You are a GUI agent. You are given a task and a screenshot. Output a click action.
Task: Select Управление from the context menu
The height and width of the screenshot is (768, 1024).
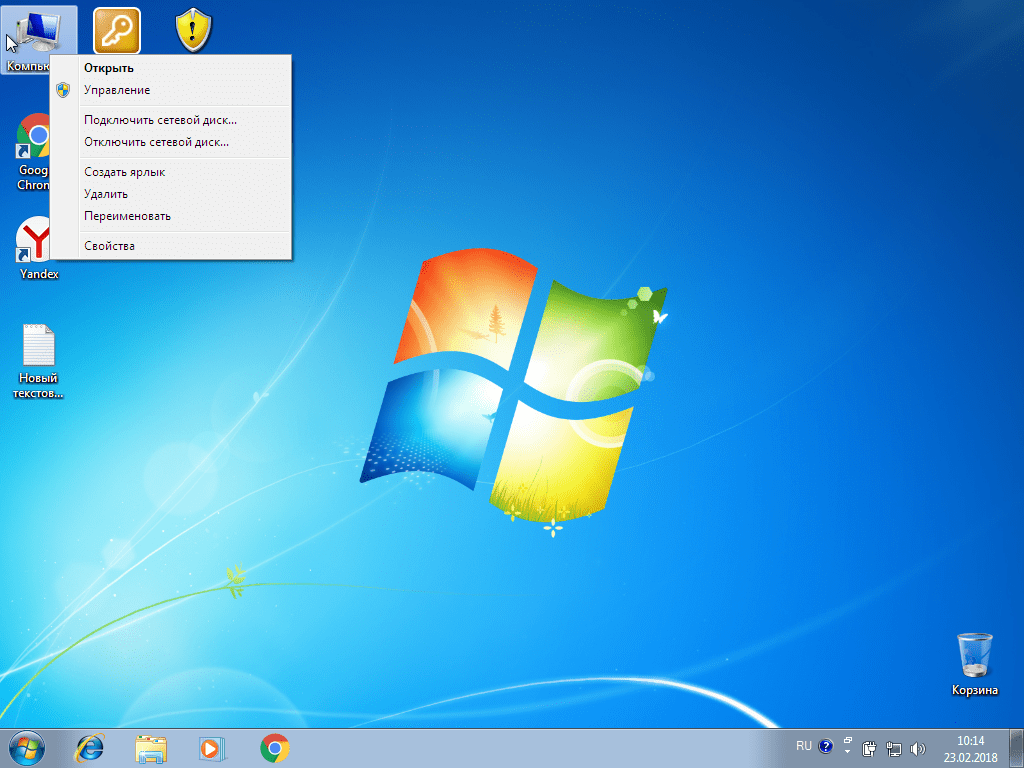[x=171, y=90]
